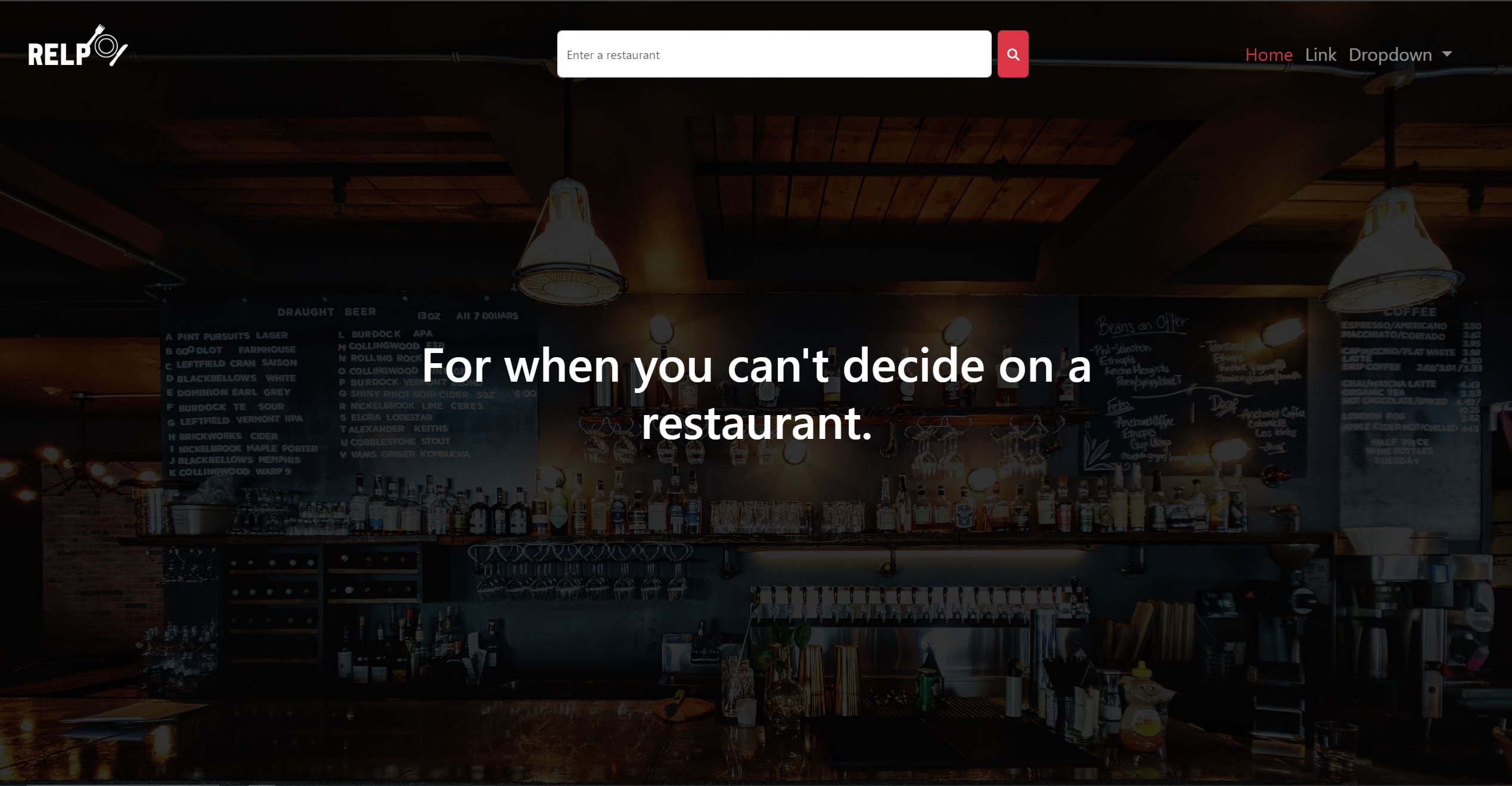
Task: Open the Home navigation link
Action: 1269,55
